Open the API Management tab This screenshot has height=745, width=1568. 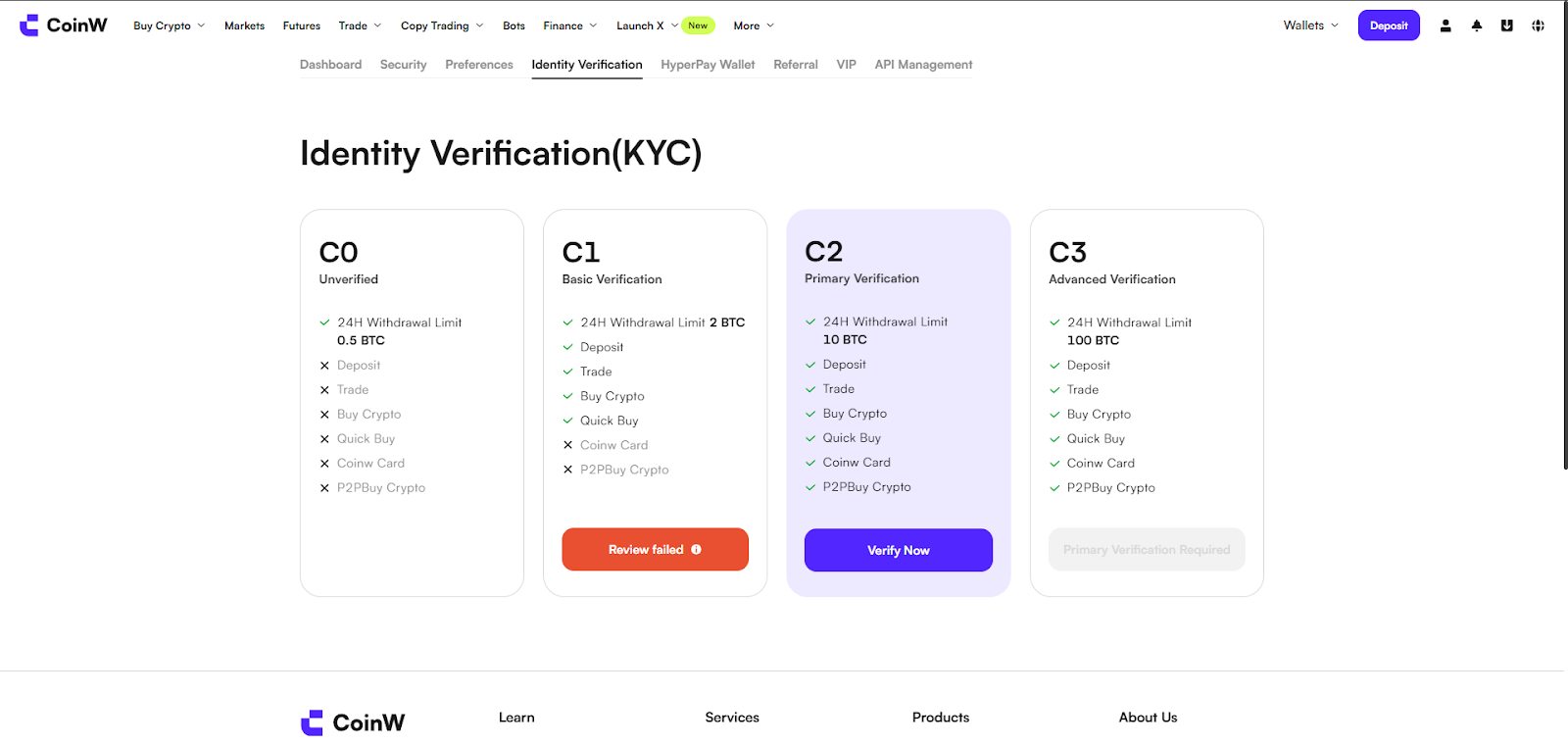924,65
